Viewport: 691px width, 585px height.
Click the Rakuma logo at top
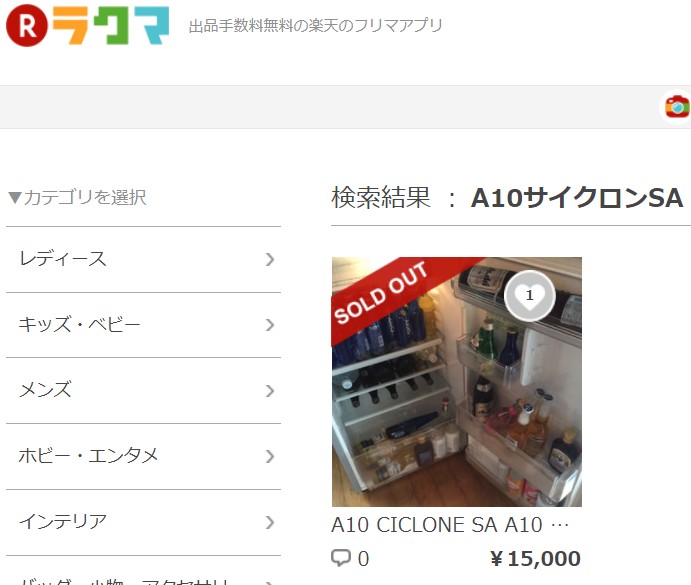click(87, 25)
